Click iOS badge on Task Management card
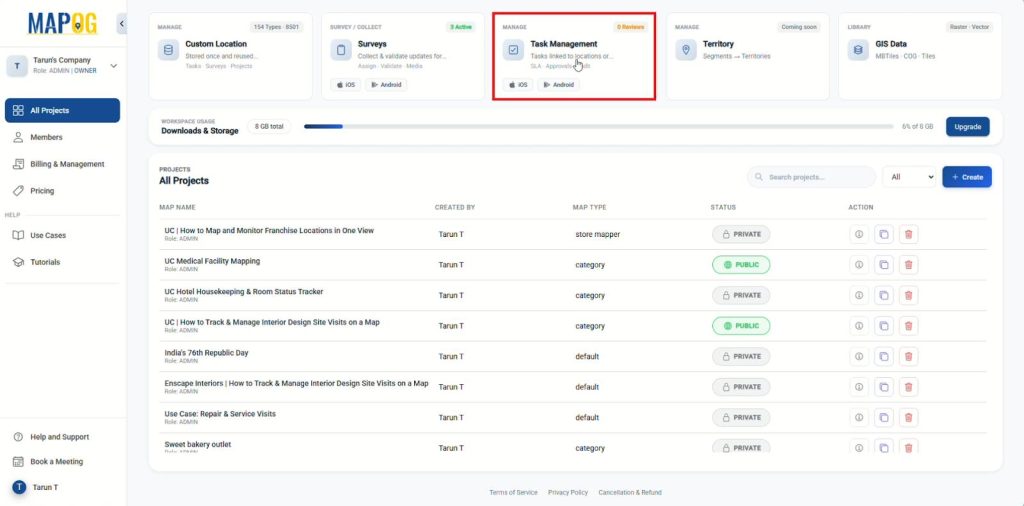This screenshot has height=506, width=1024. (518, 85)
